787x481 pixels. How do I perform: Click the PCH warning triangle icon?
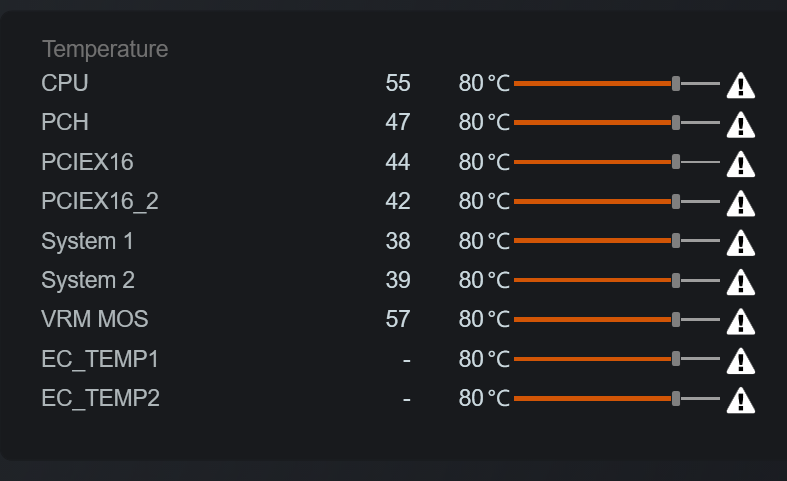click(740, 124)
